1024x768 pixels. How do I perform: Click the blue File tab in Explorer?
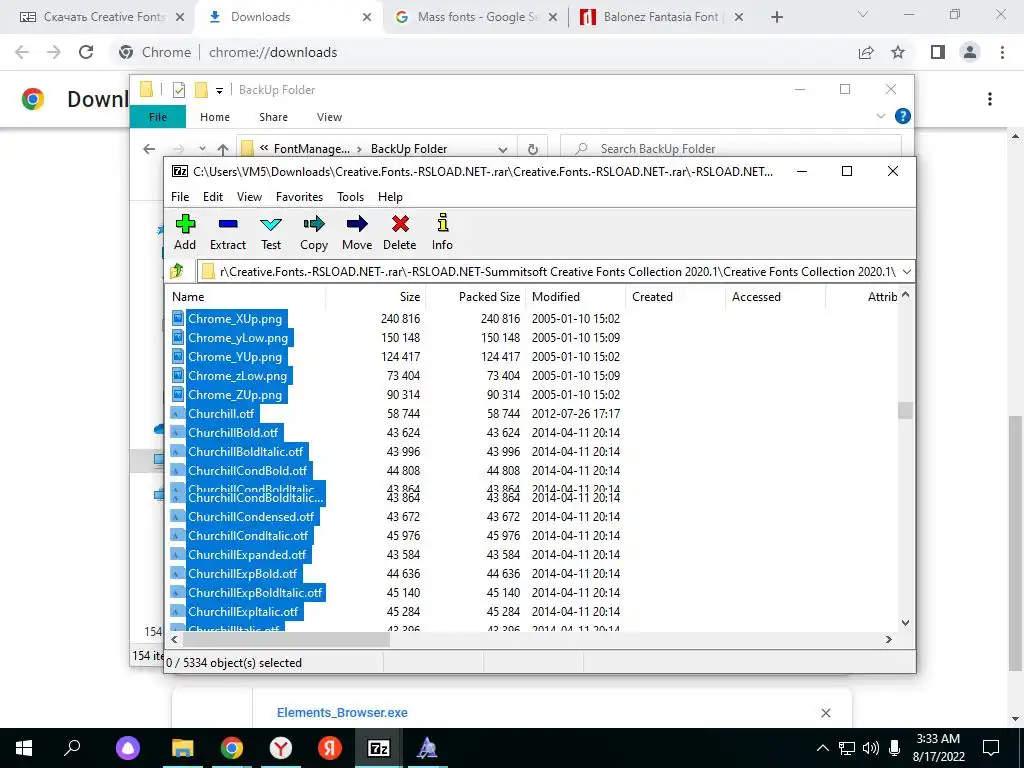(x=158, y=117)
